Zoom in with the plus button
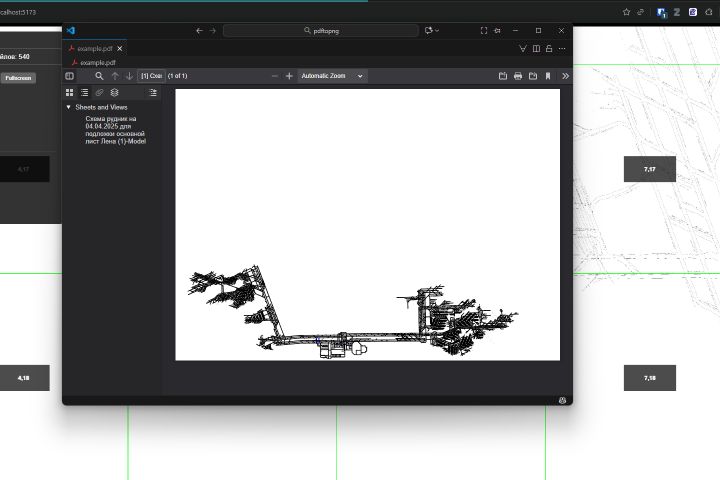Viewport: 720px width, 480px height. pos(289,76)
